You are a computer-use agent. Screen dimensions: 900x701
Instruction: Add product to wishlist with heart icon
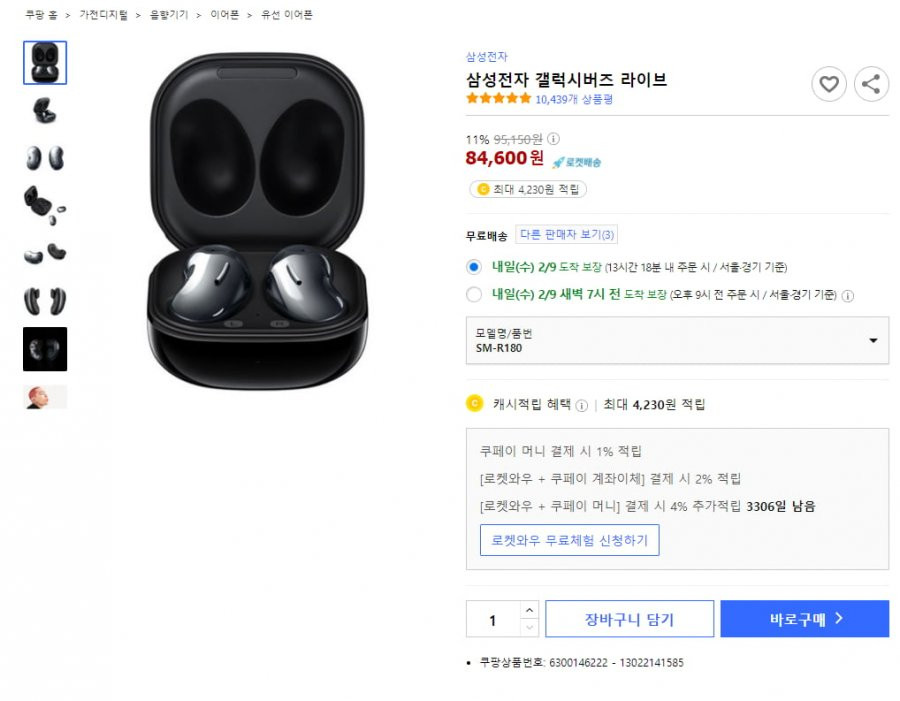(x=828, y=84)
